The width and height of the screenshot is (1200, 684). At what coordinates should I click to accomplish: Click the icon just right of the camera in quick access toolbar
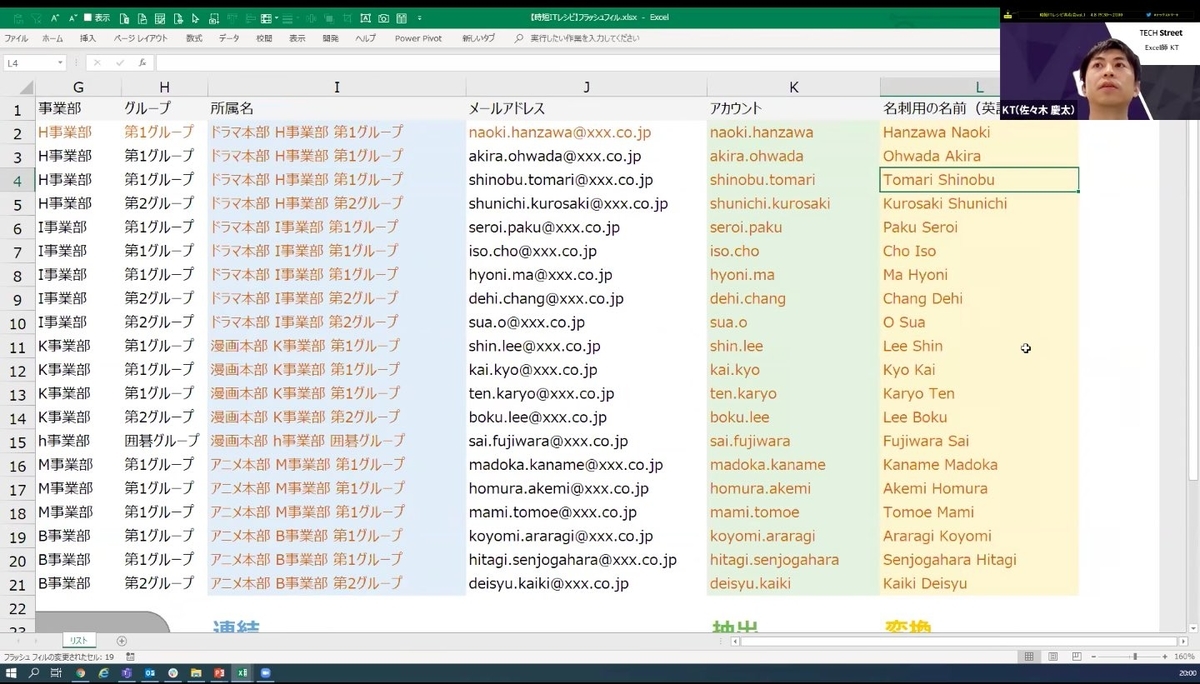tap(401, 18)
